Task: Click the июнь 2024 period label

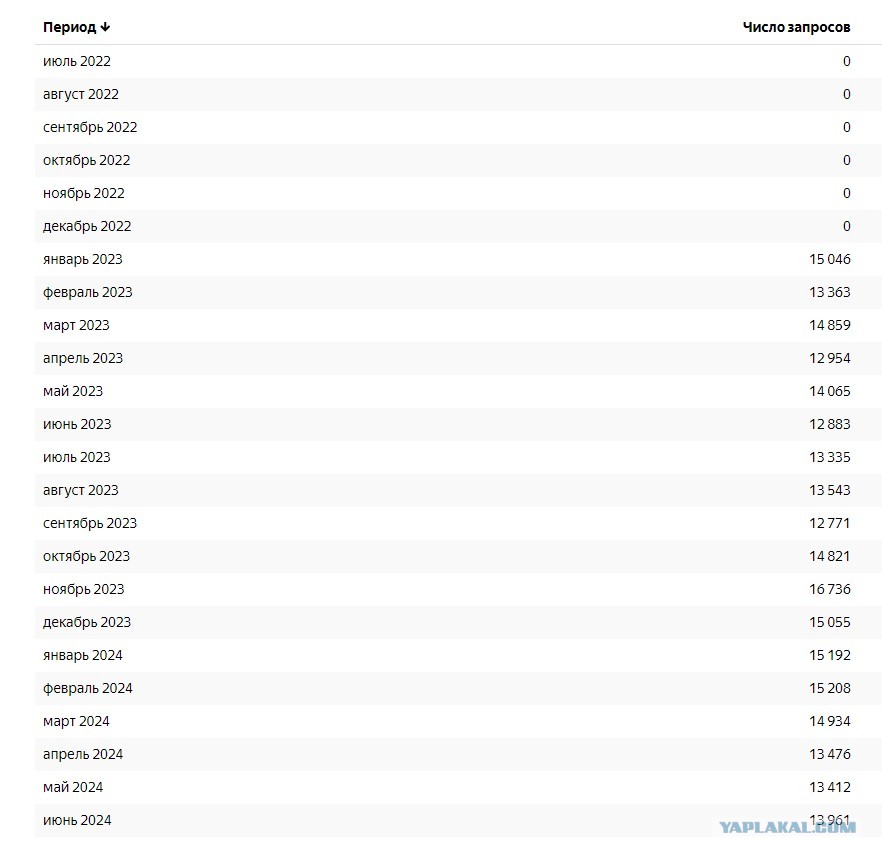Action: tap(77, 820)
